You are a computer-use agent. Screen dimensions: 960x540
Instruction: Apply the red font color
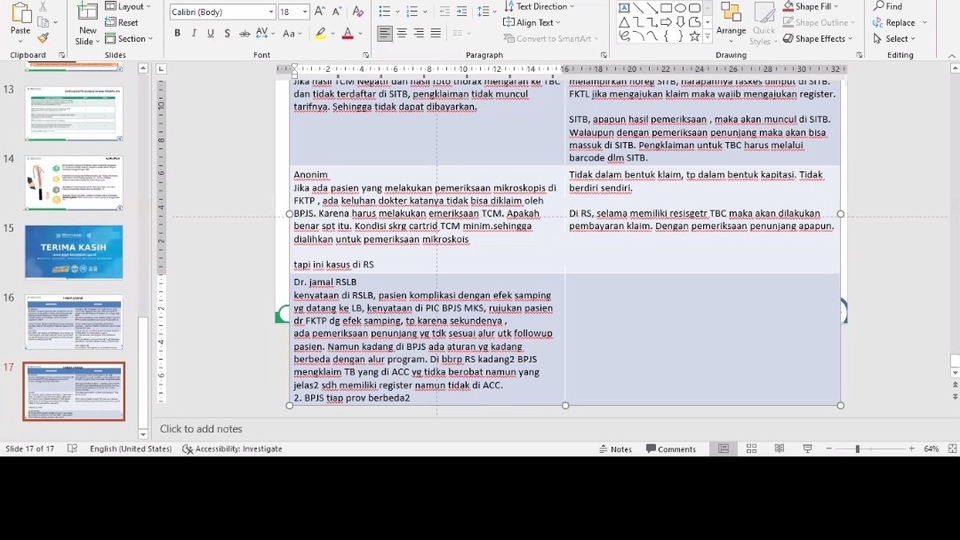coord(348,34)
